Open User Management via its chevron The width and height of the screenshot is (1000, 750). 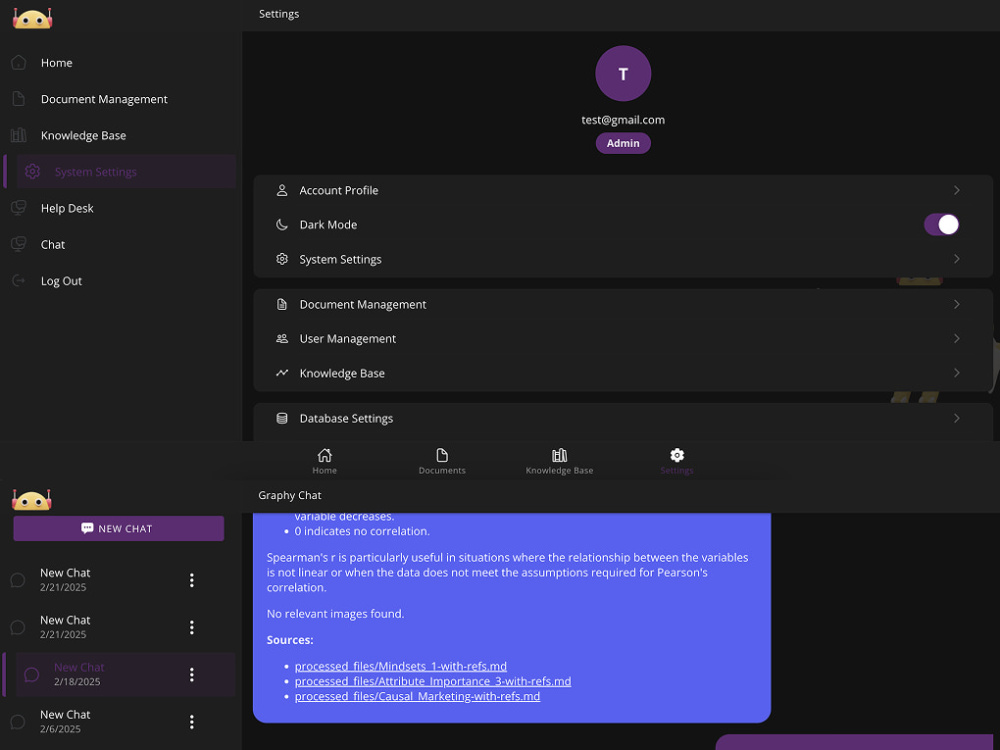click(957, 339)
